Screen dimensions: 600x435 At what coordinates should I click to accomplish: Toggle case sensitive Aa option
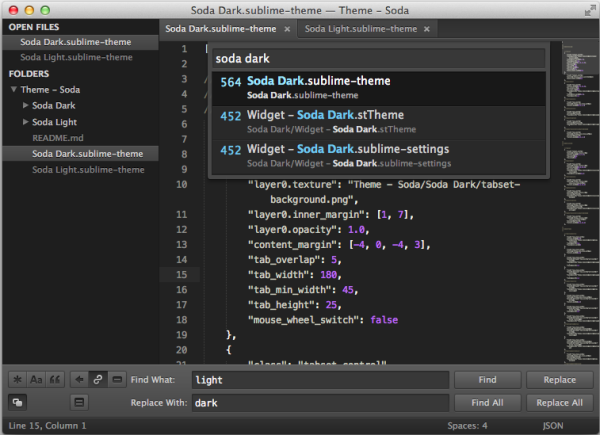pyautogui.click(x=36, y=380)
